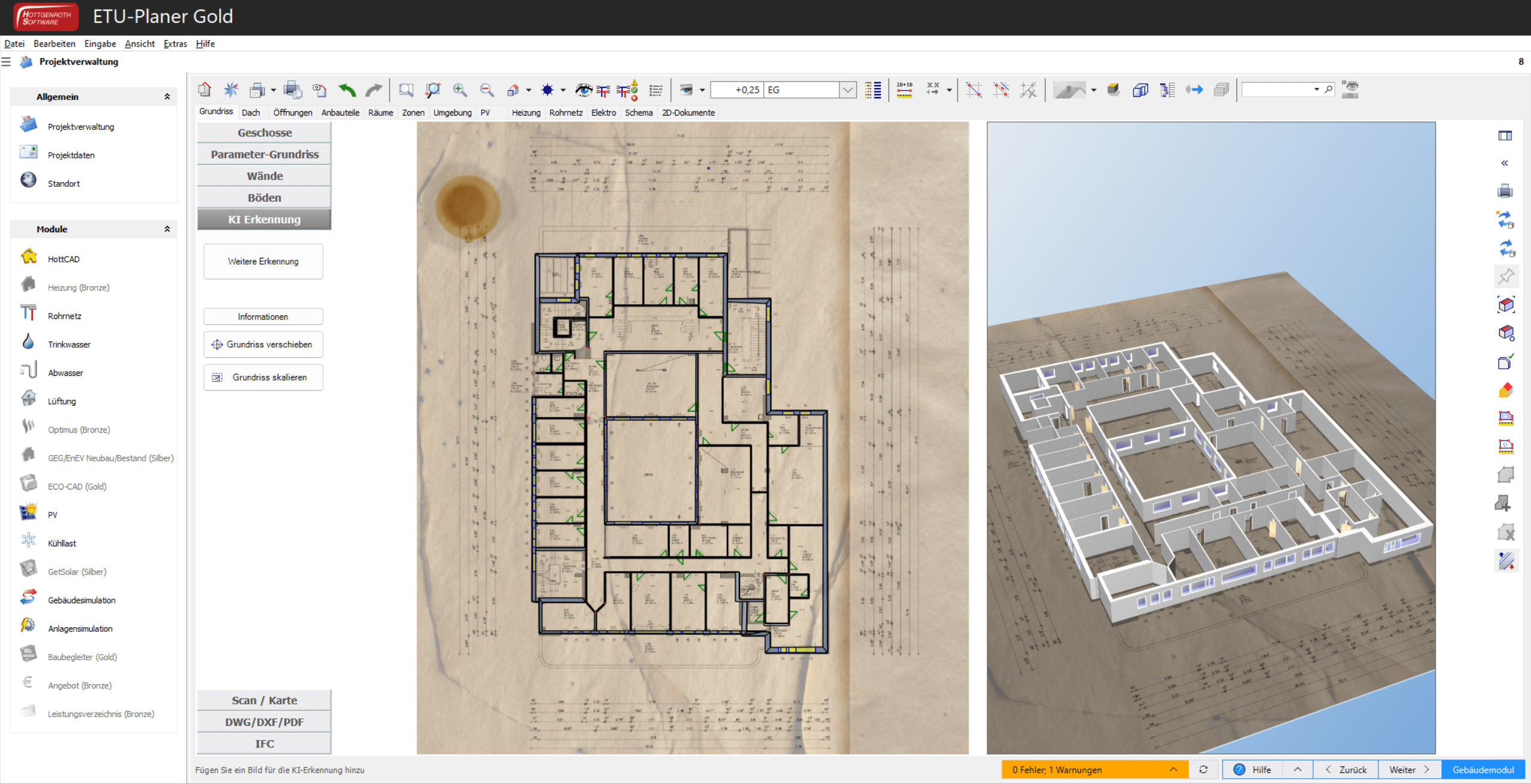Viewport: 1531px width, 784px height.
Task: Toggle the grayed snap tools icon
Action: click(1029, 90)
